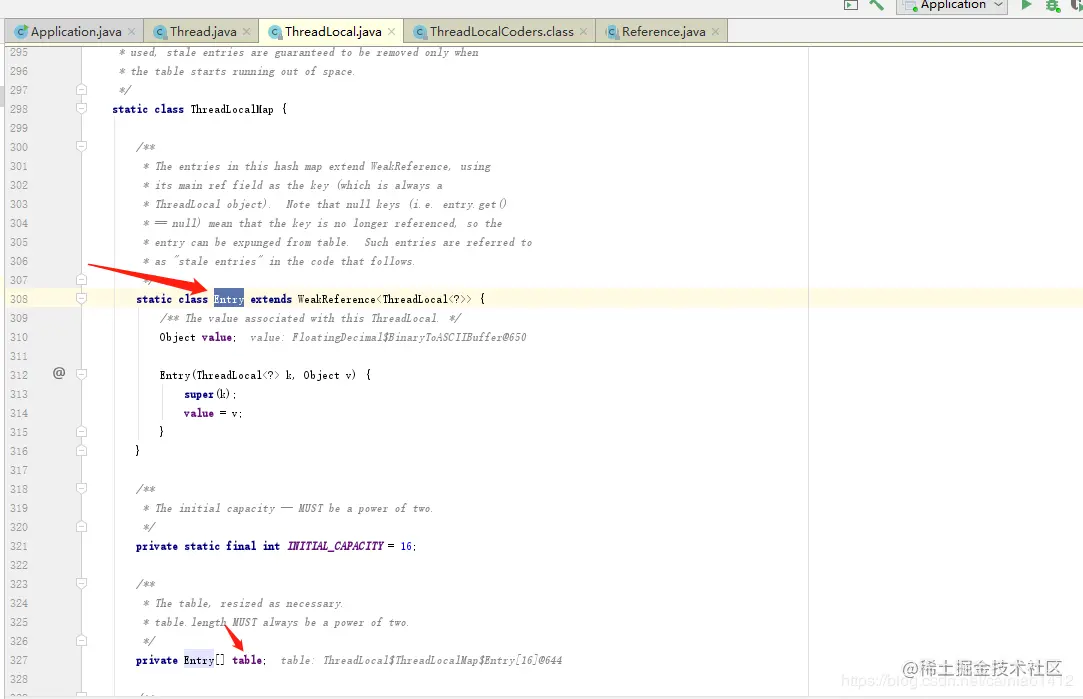Collapse Entry constructor fold at line 312
Viewport: 1083px width, 699px height.
pyautogui.click(x=82, y=374)
